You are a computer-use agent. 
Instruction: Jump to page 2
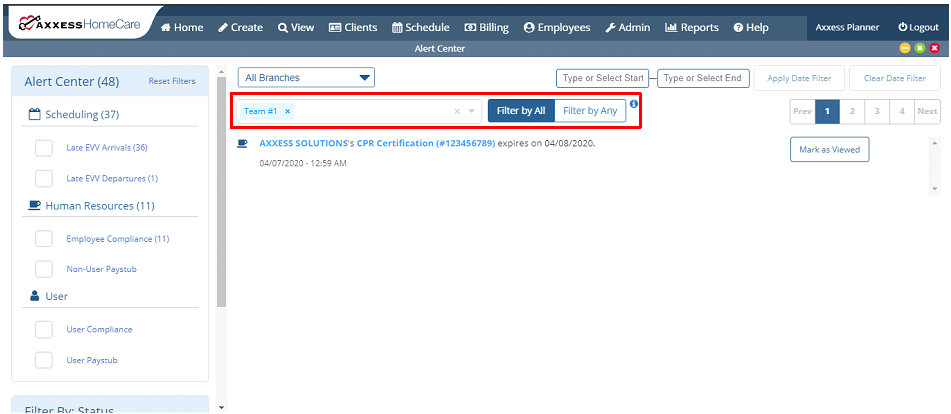click(852, 112)
